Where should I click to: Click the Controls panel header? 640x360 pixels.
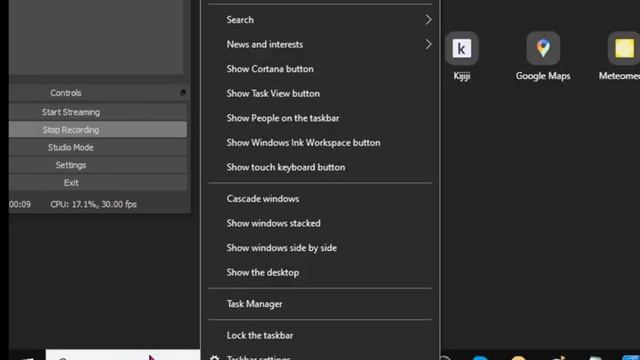98,93
